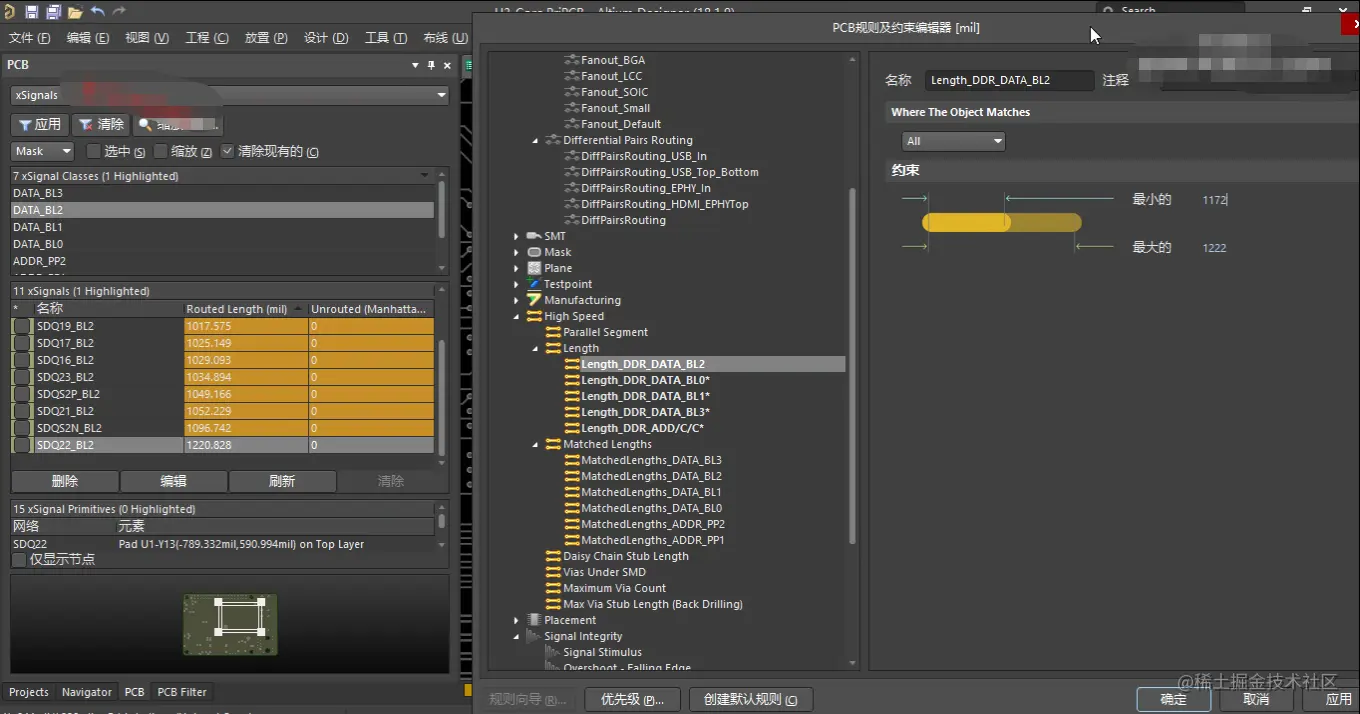
Task: Click the icon beside DiffPairsRouting_USB_In rule
Action: pyautogui.click(x=572, y=156)
